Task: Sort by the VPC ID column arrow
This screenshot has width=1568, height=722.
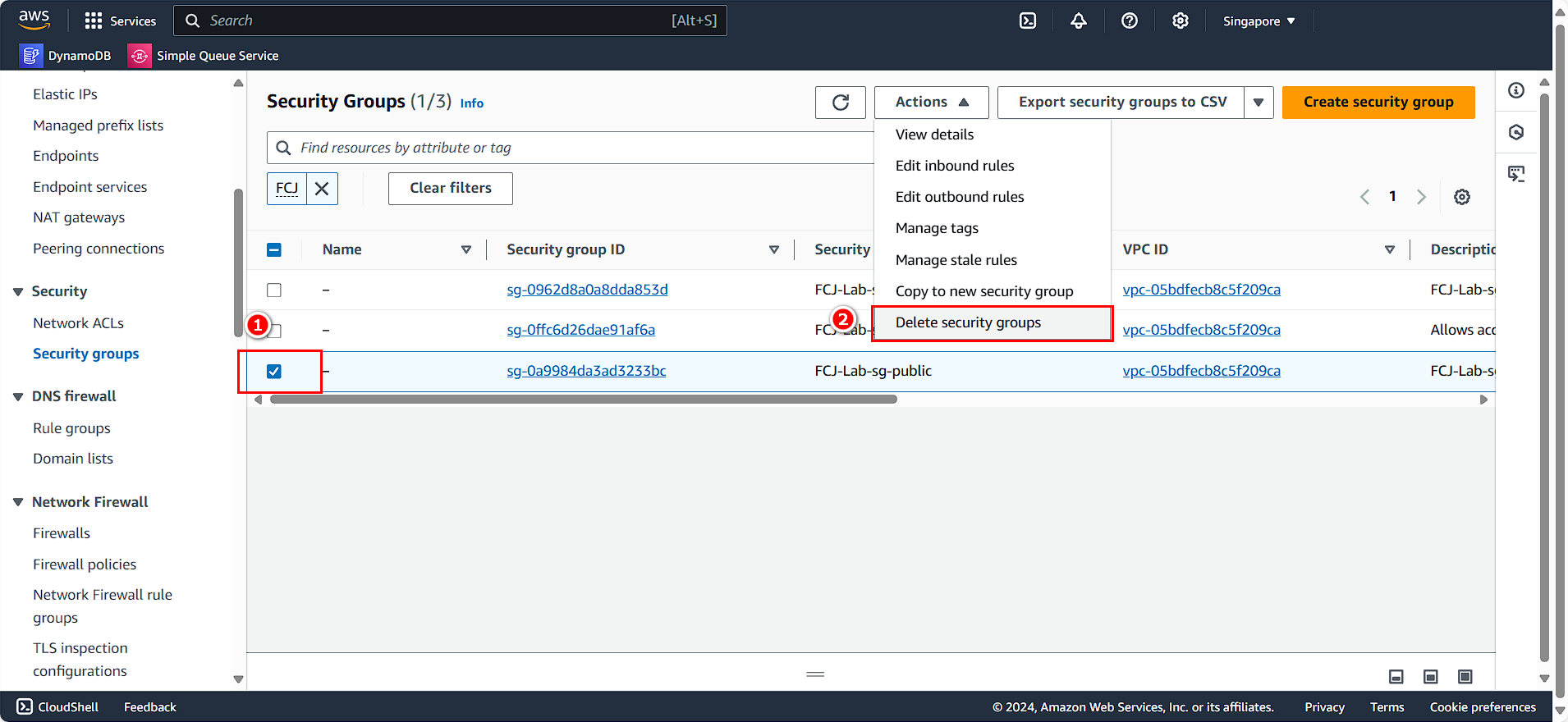Action: [1390, 249]
